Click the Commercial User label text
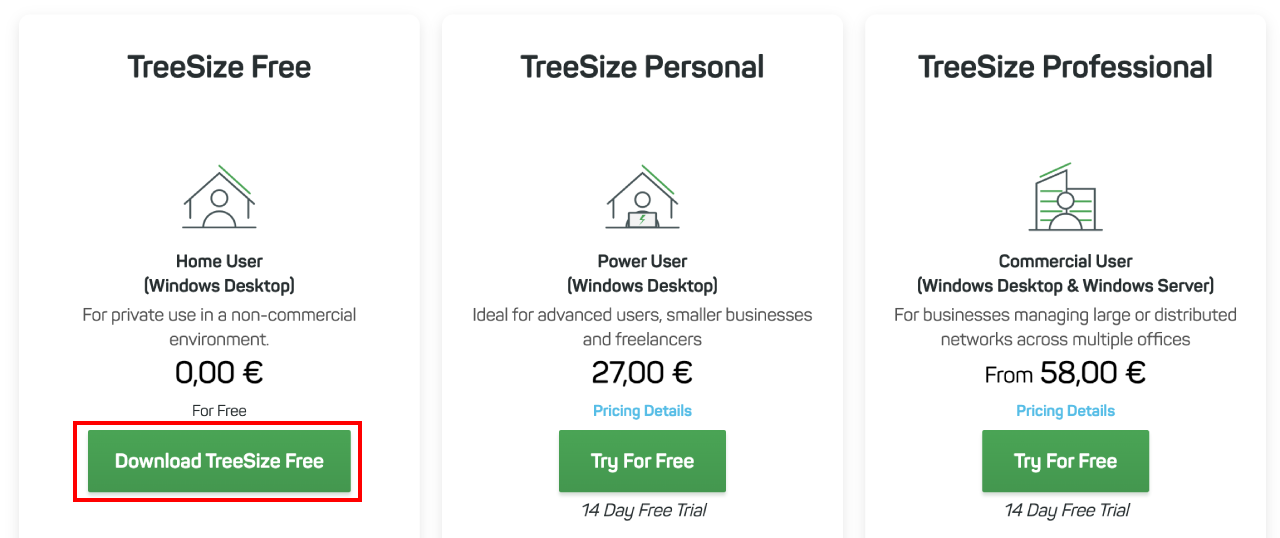Viewport: 1280px width, 538px height. click(x=1065, y=262)
